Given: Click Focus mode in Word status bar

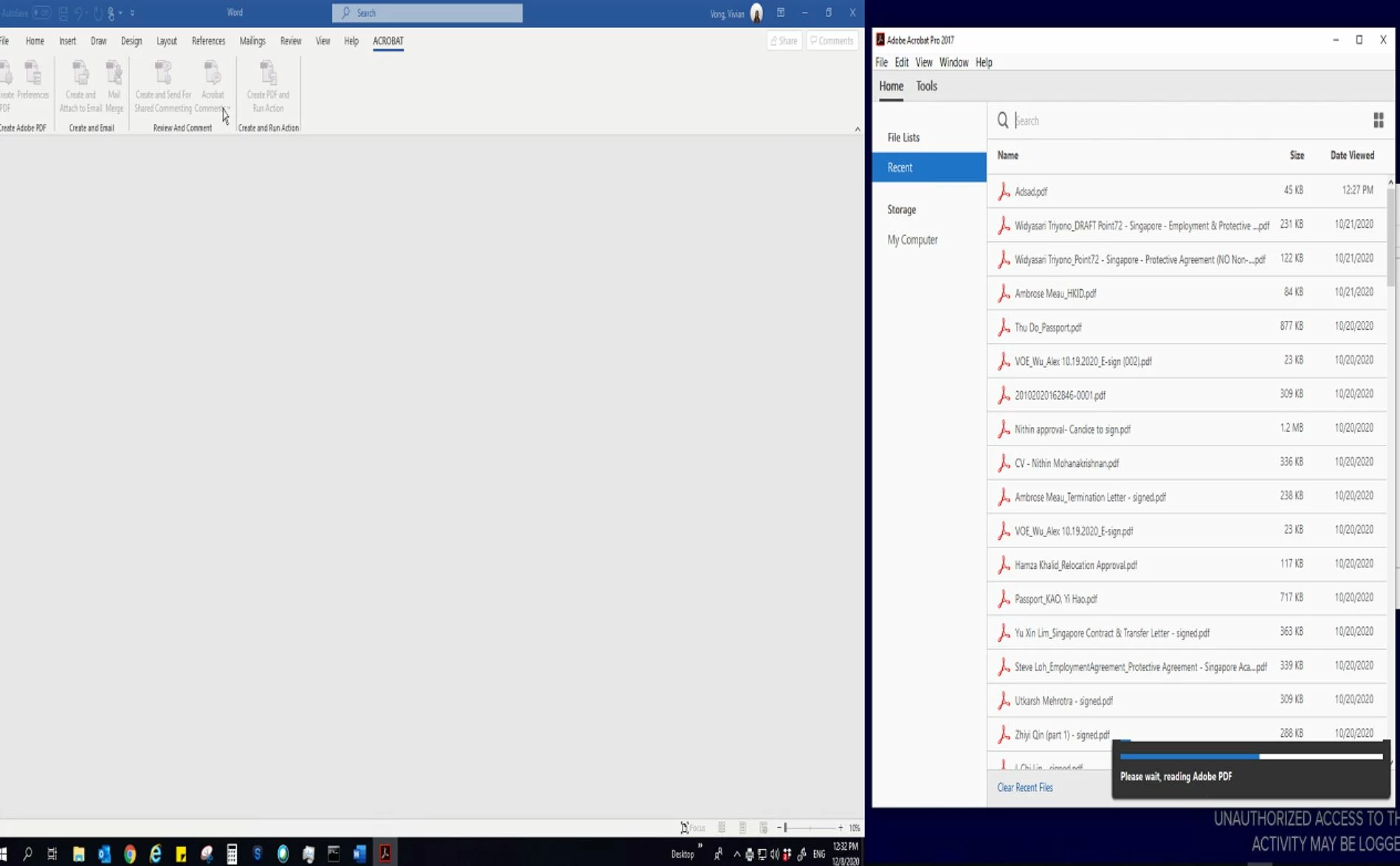Looking at the screenshot, I should click(693, 828).
